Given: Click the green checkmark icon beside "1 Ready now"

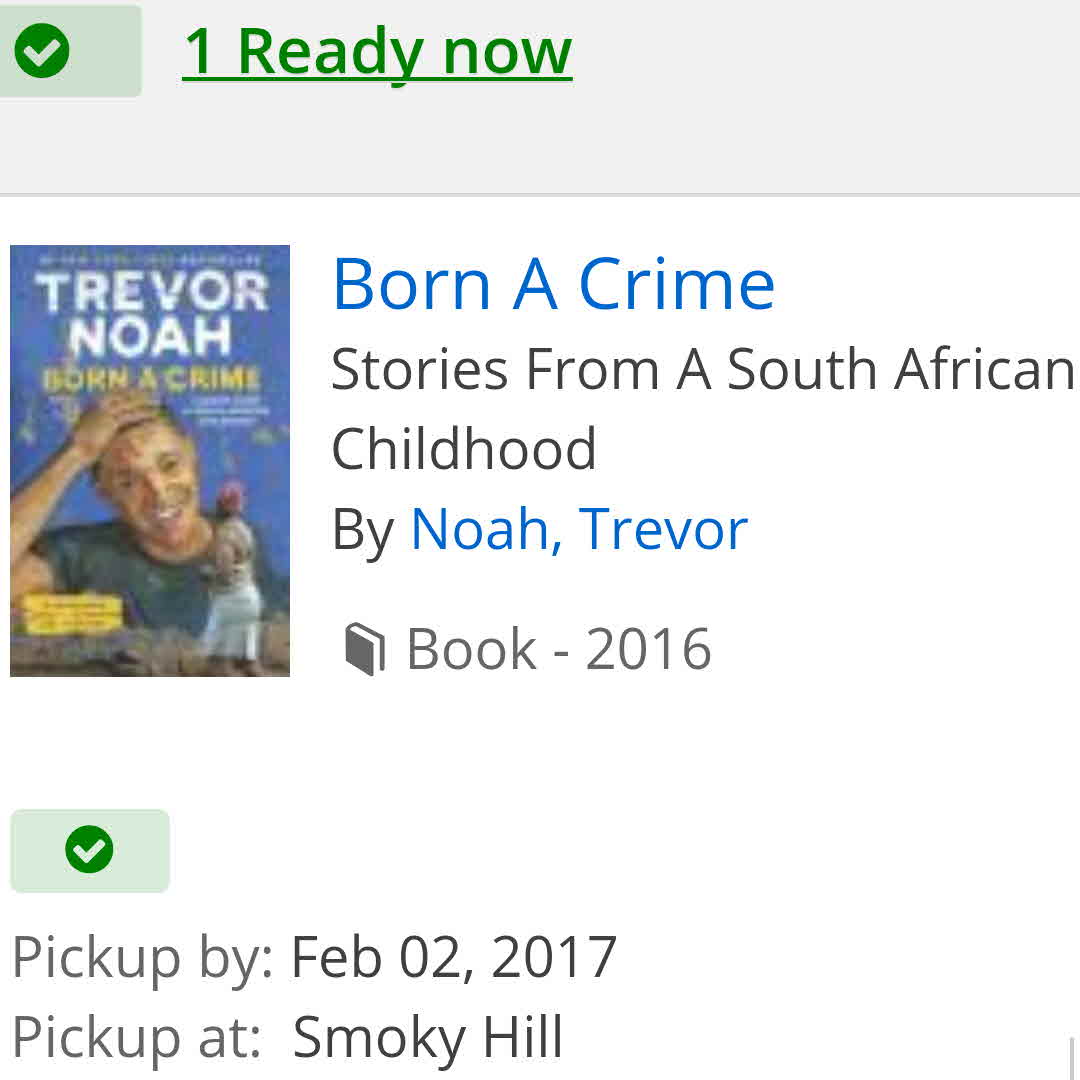Looking at the screenshot, I should click(x=43, y=51).
